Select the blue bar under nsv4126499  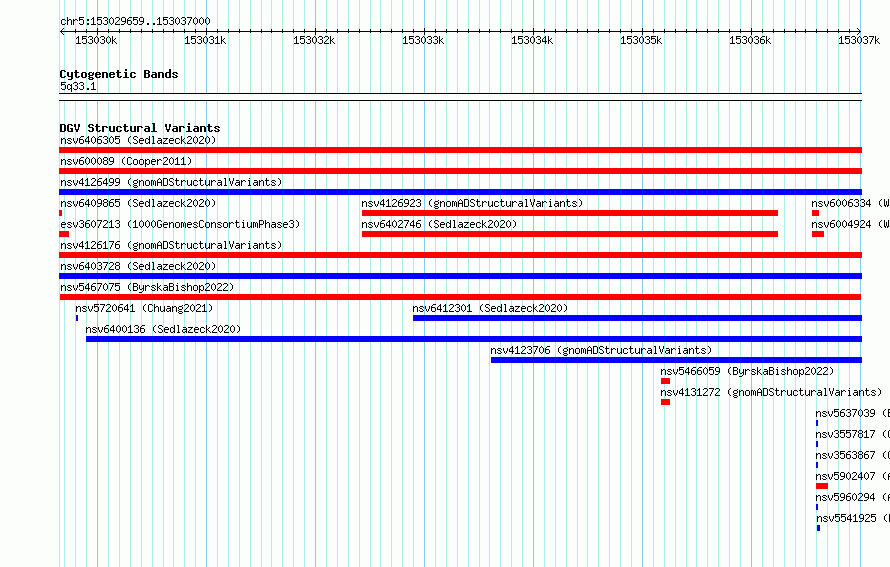point(460,192)
